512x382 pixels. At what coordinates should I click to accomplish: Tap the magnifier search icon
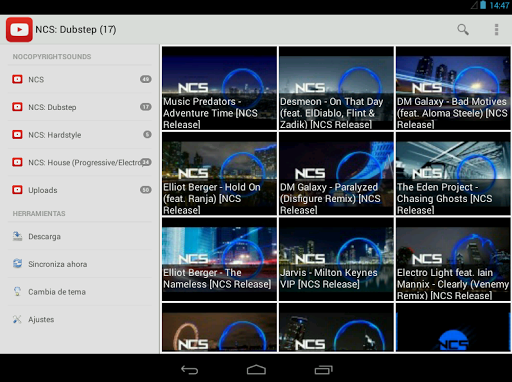463,29
